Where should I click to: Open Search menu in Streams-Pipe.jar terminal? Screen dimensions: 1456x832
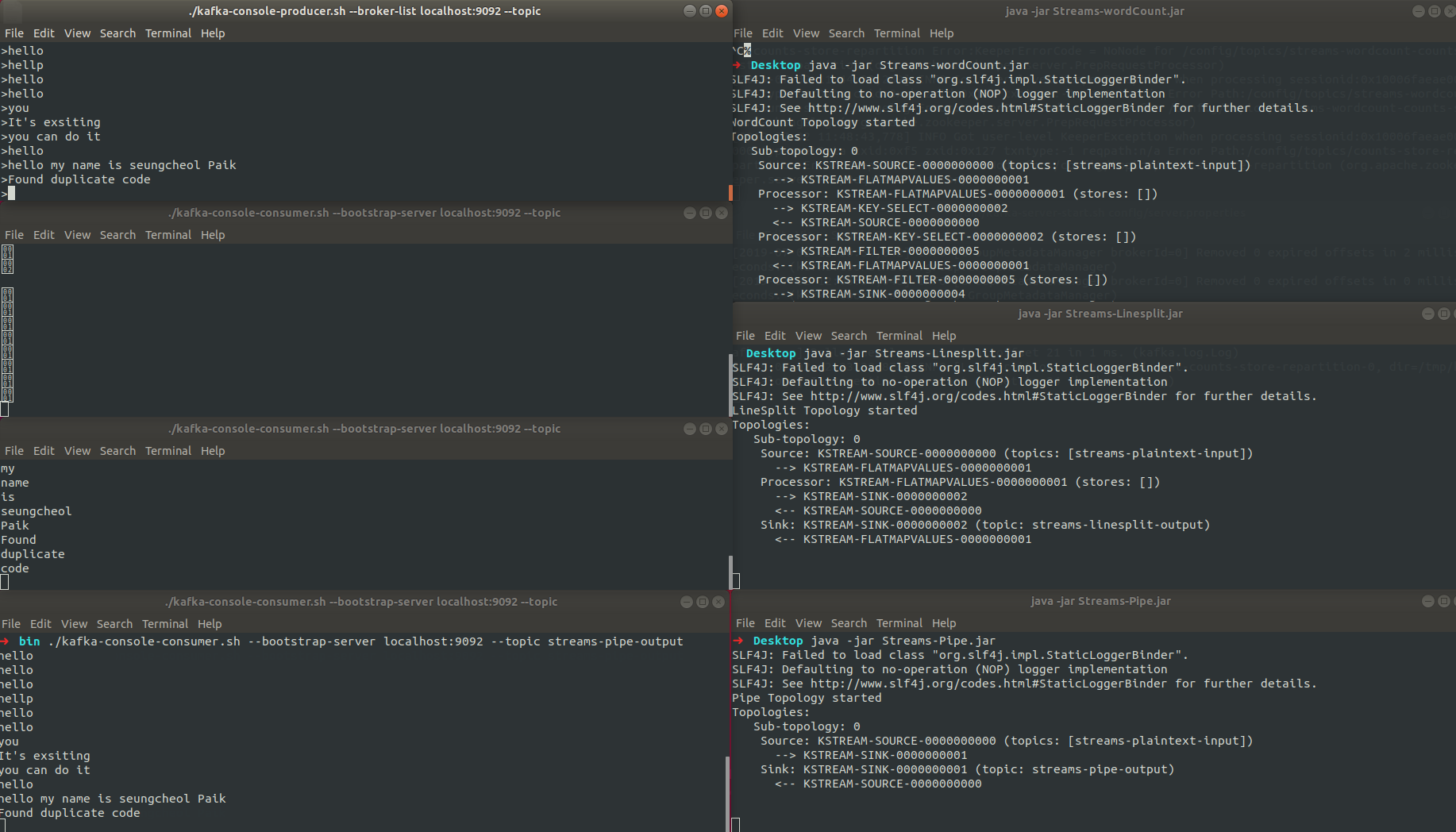point(849,623)
